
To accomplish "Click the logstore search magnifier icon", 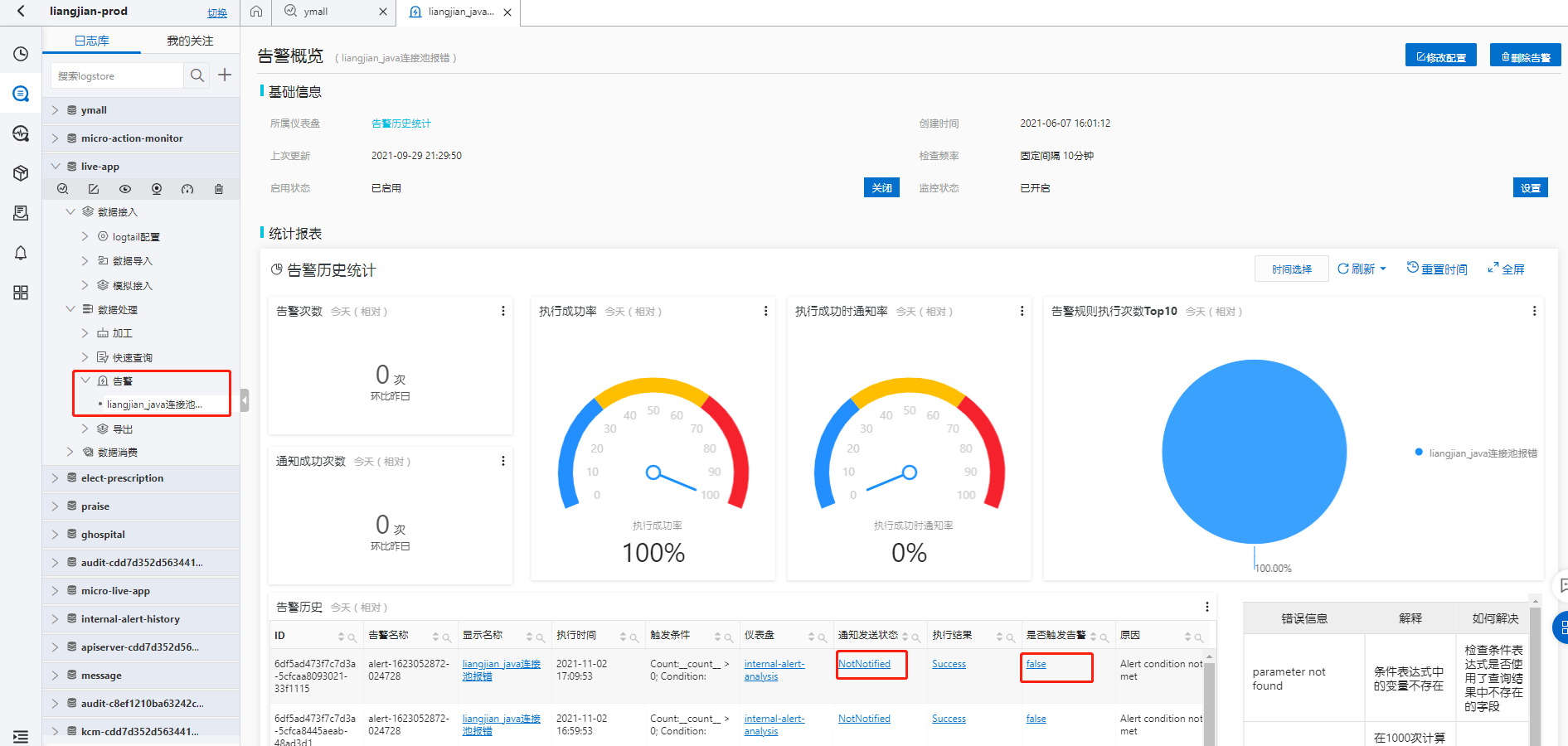I will pyautogui.click(x=197, y=75).
